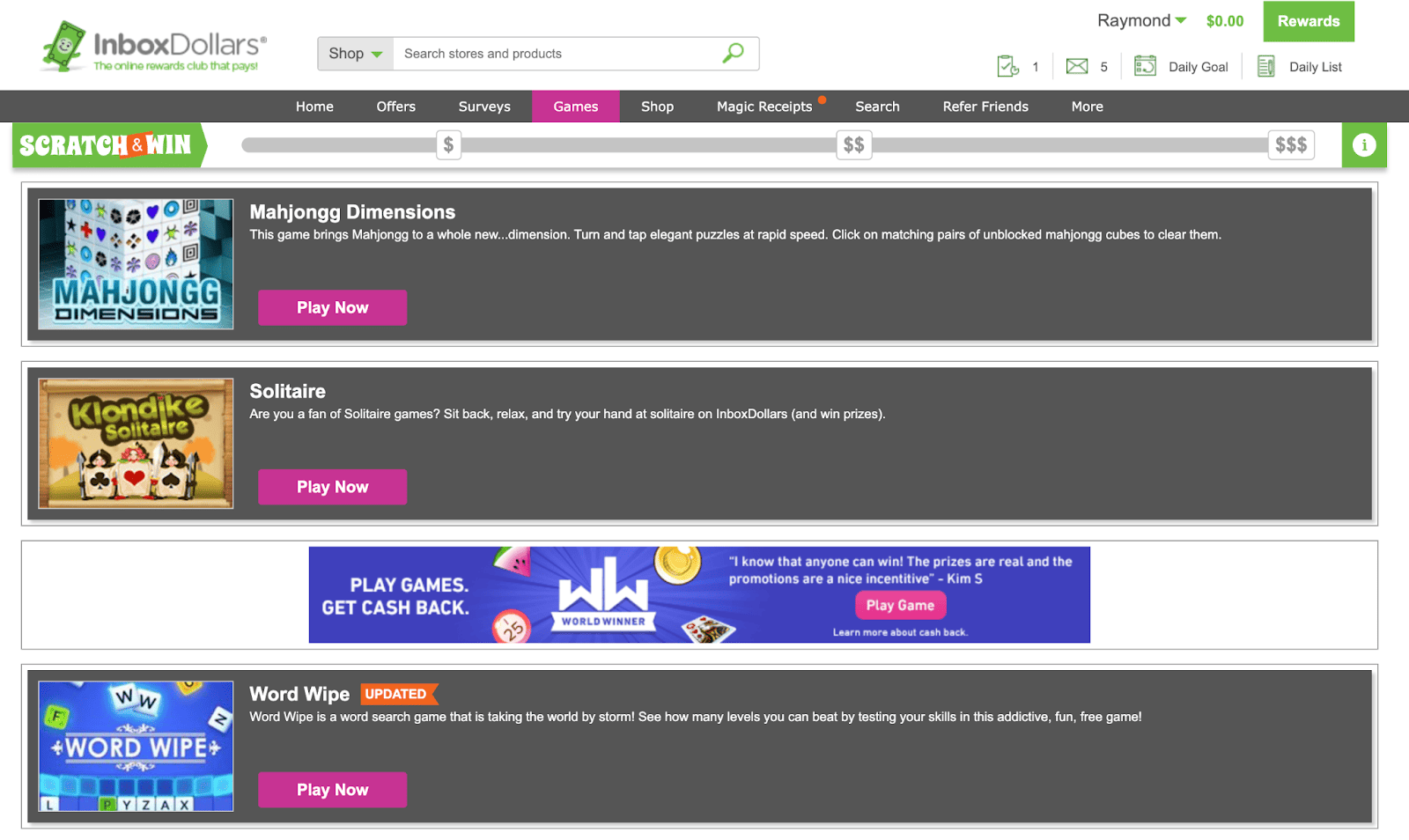Open the Offers tab
Viewport: 1409px width, 840px height.
click(396, 107)
